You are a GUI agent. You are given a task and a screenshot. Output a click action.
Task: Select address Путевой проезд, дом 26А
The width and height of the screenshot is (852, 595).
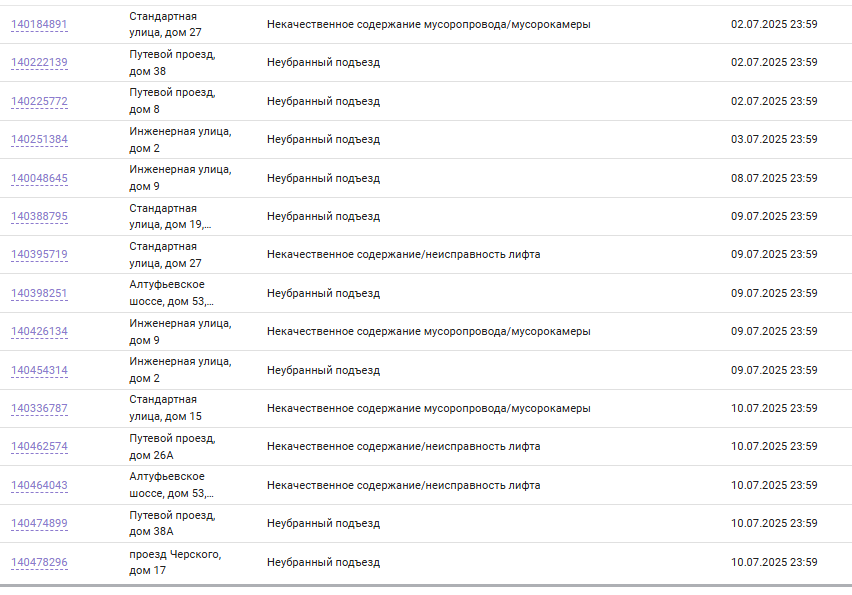(x=172, y=447)
